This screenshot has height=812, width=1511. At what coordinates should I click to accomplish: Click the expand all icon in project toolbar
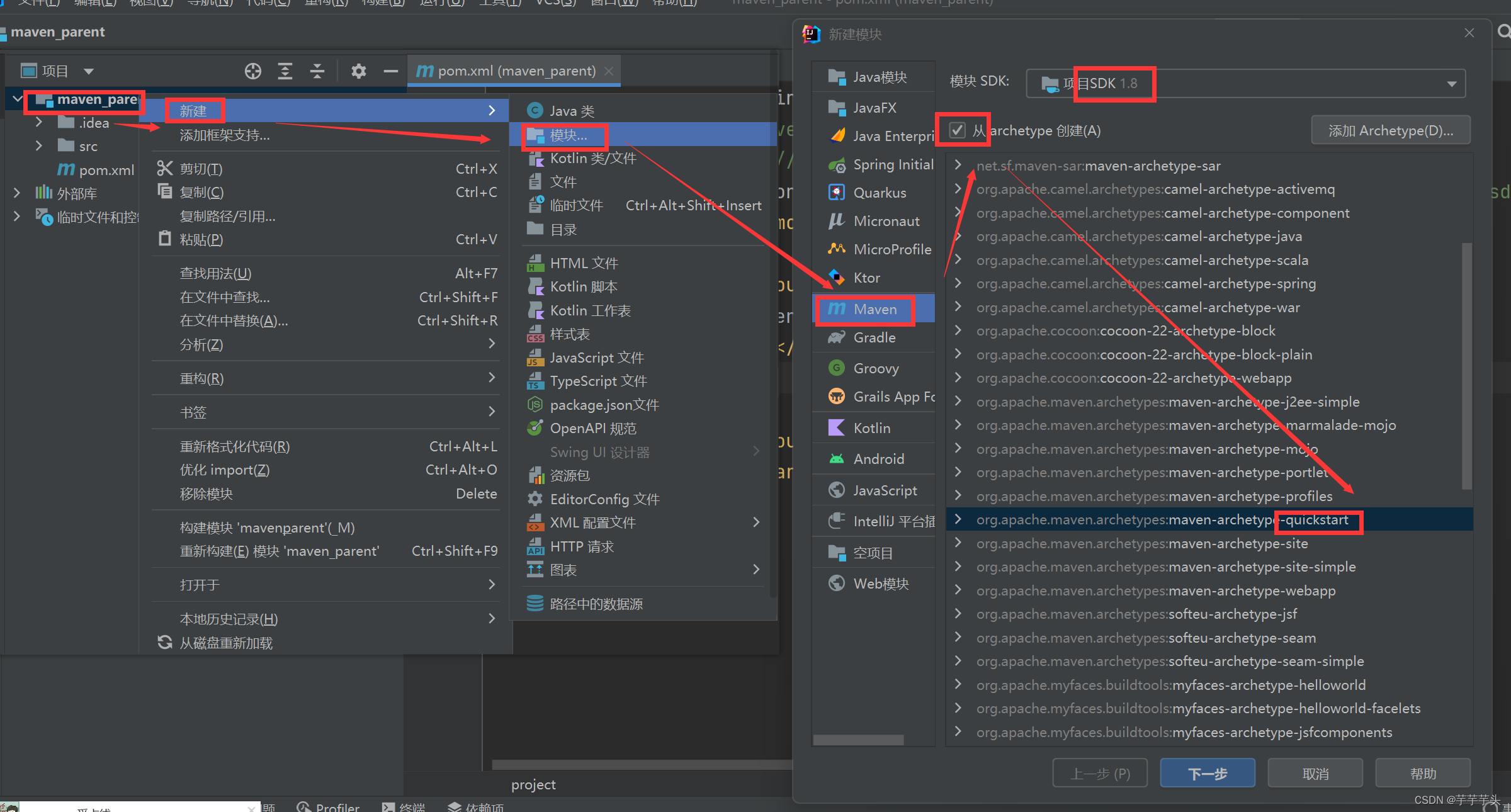pos(285,71)
